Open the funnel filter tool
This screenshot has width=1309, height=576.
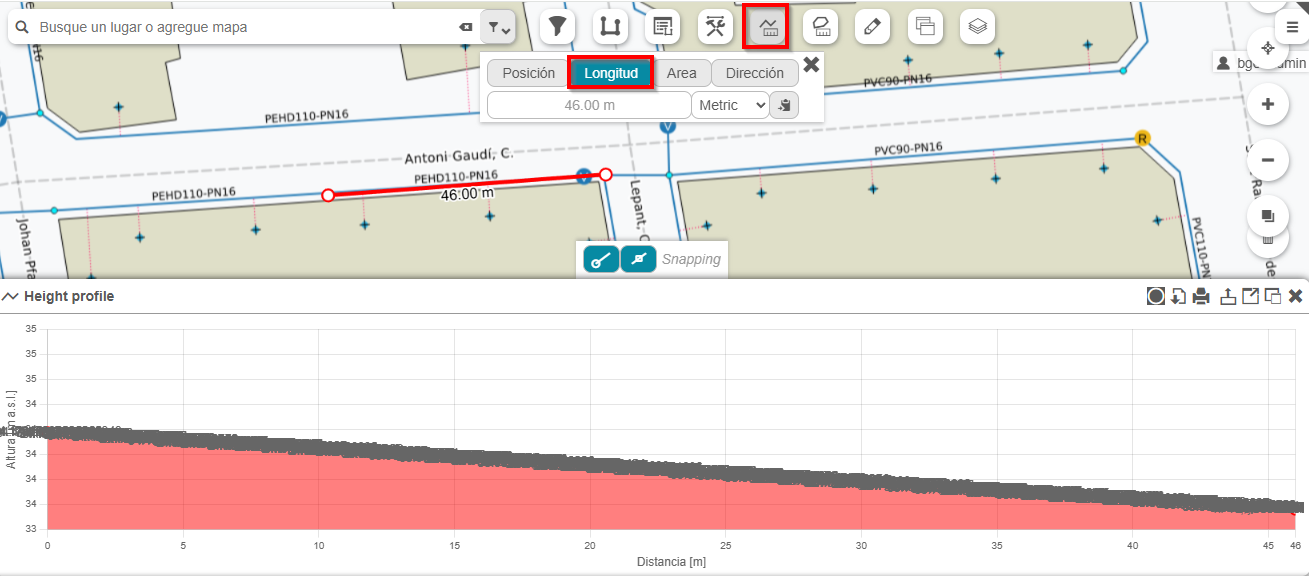click(x=557, y=27)
